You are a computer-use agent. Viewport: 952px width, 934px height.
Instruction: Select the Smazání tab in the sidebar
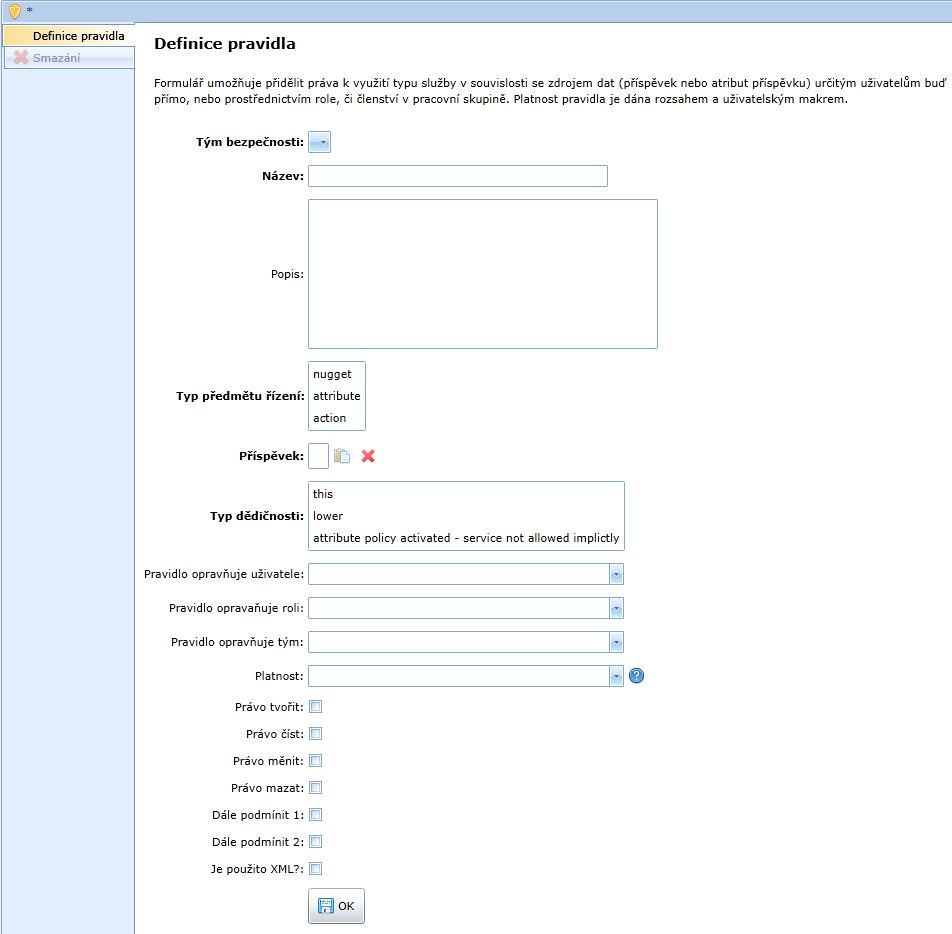click(56, 58)
